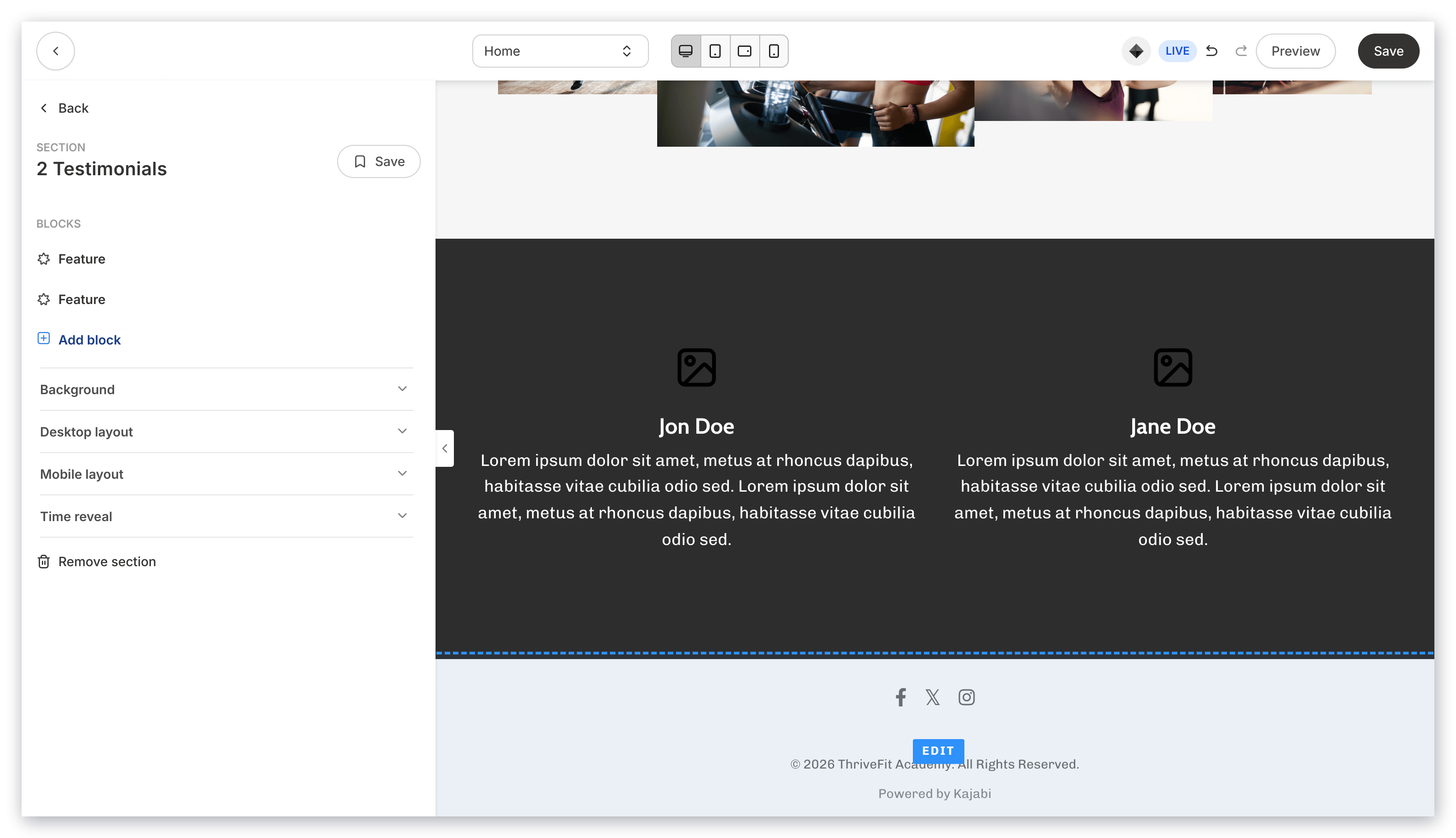
Task: Click the X (Twitter) icon in footer
Action: [x=932, y=698]
